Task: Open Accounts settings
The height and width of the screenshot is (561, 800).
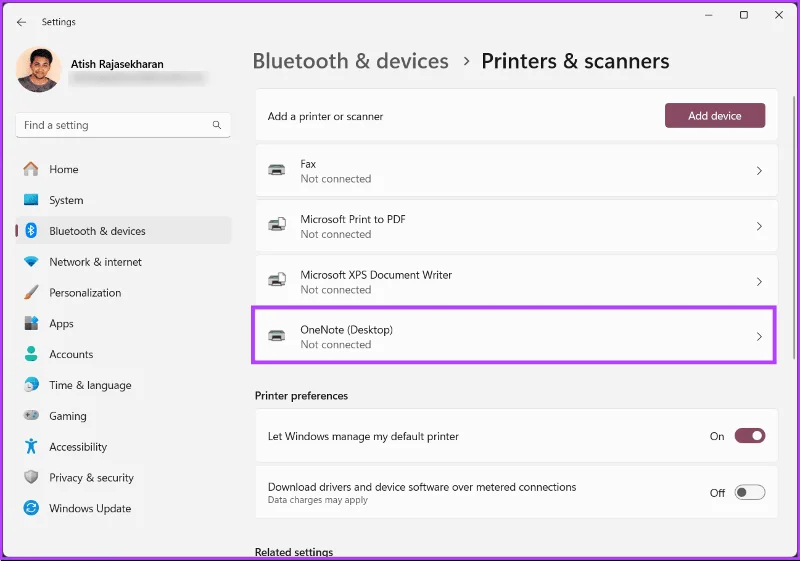Action: click(x=123, y=354)
